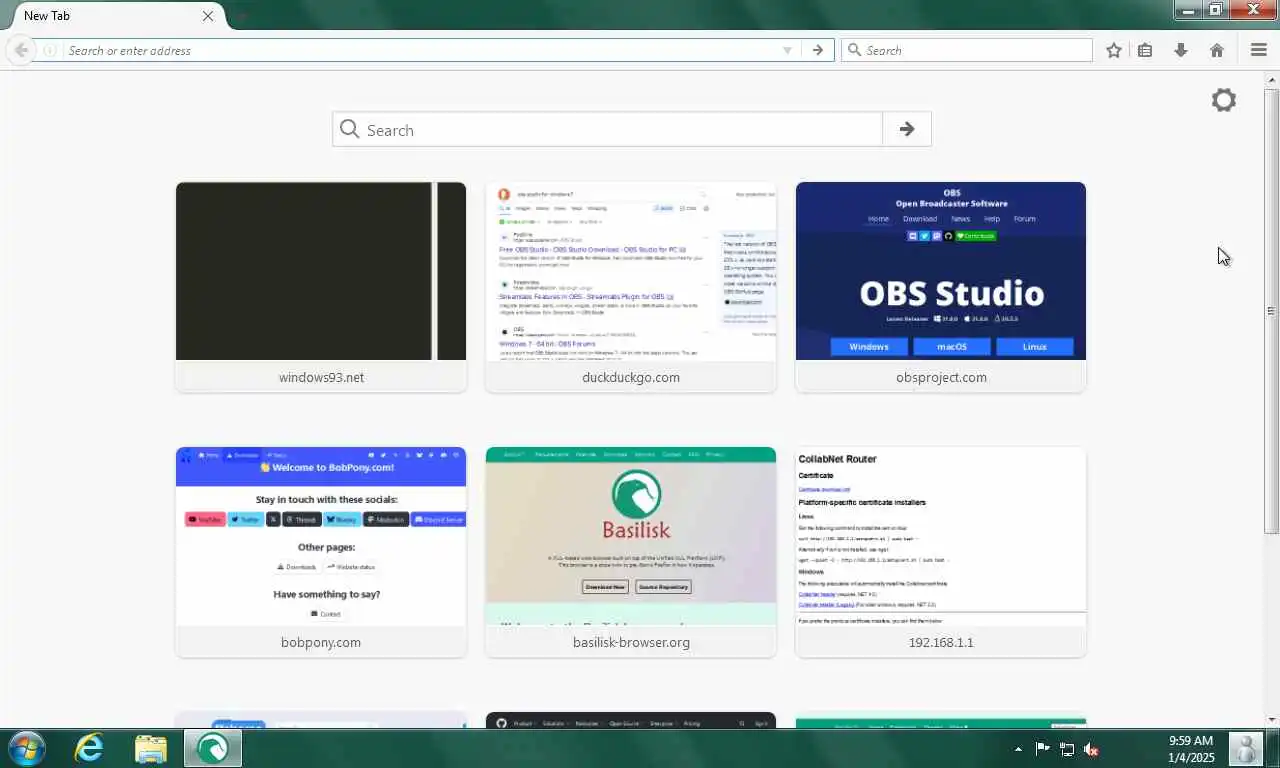
Task: Launch Internet Explorer from taskbar
Action: [89, 748]
